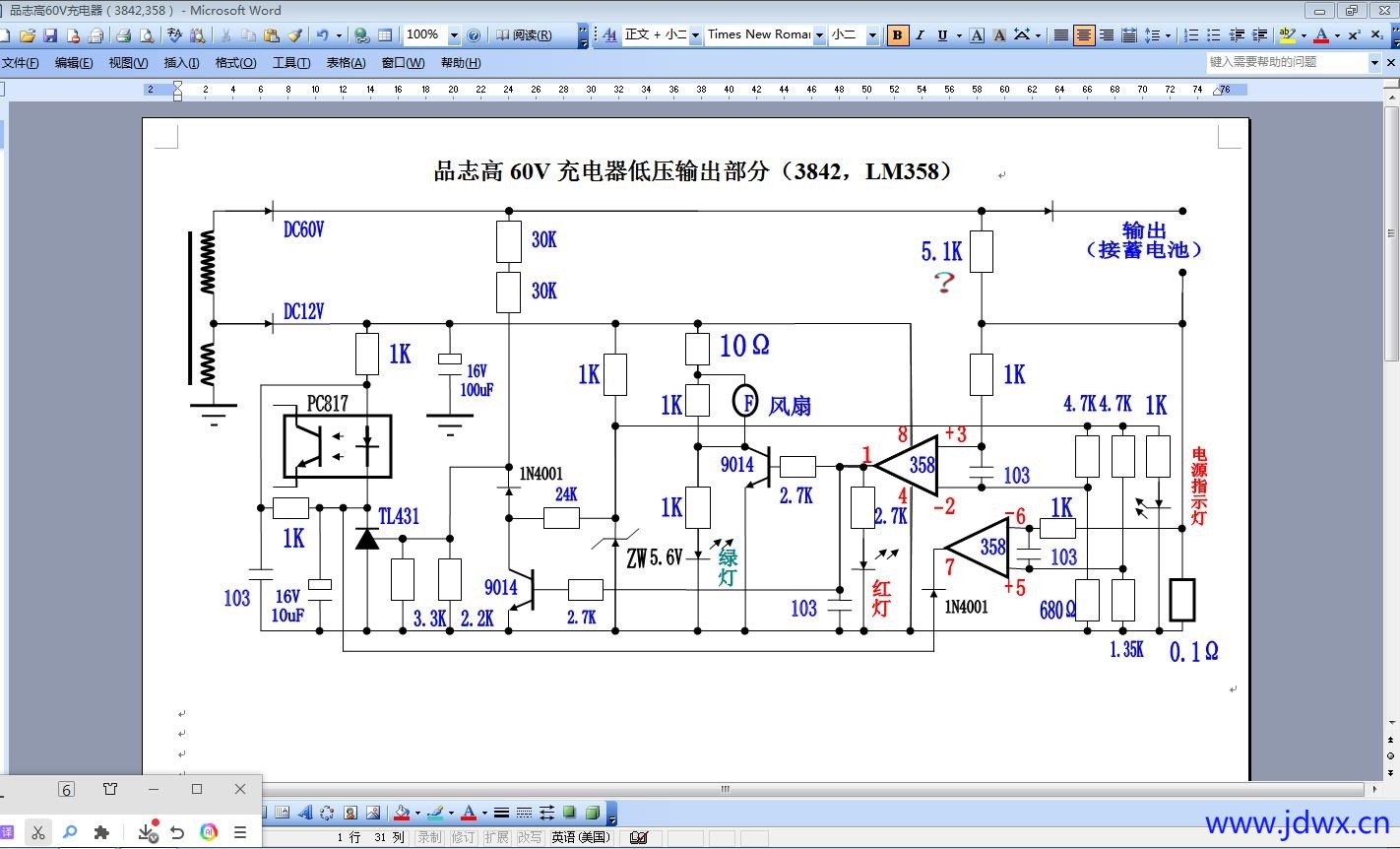Choose arrow style icon in the drawing toolbar
This screenshot has height=849, width=1400.
click(546, 813)
